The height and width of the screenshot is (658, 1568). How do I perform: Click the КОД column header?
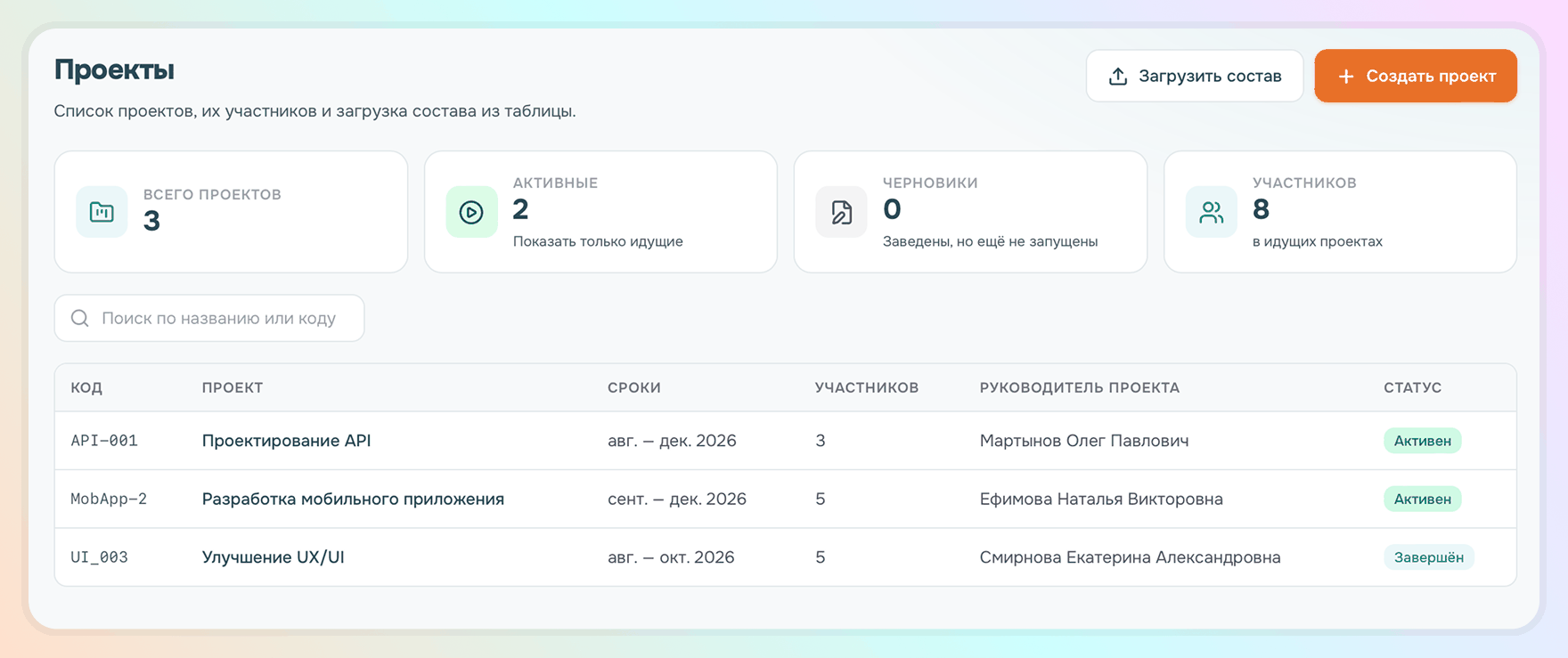tap(86, 387)
